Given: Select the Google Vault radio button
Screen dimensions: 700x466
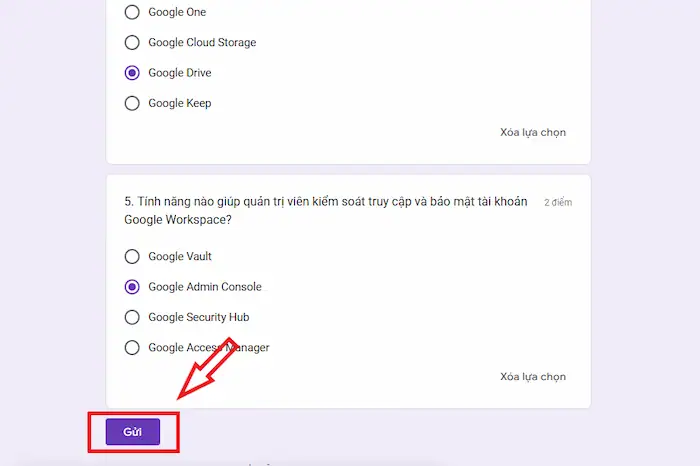Looking at the screenshot, I should coord(132,257).
